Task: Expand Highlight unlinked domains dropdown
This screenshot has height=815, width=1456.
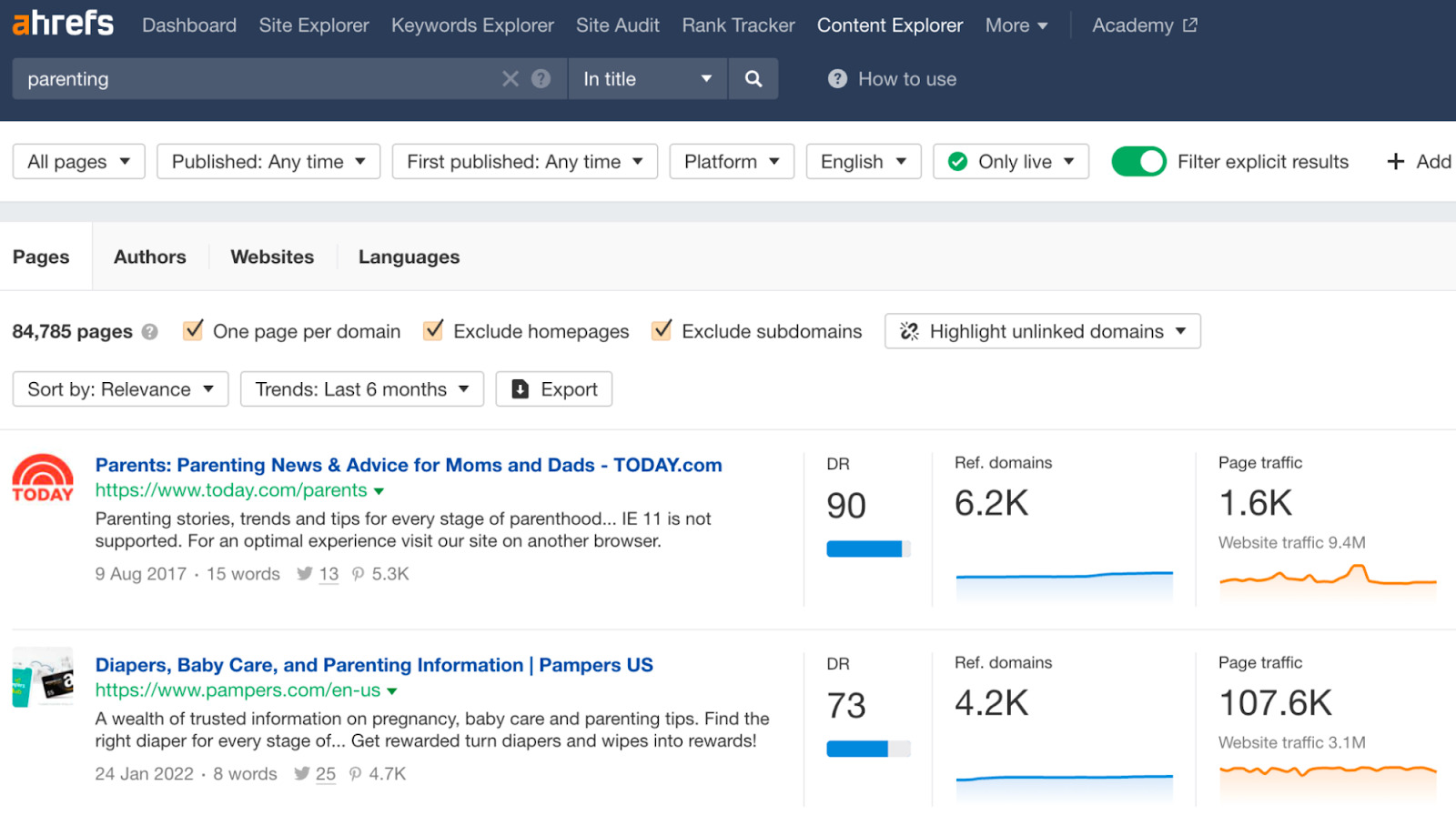Action: 1043,331
